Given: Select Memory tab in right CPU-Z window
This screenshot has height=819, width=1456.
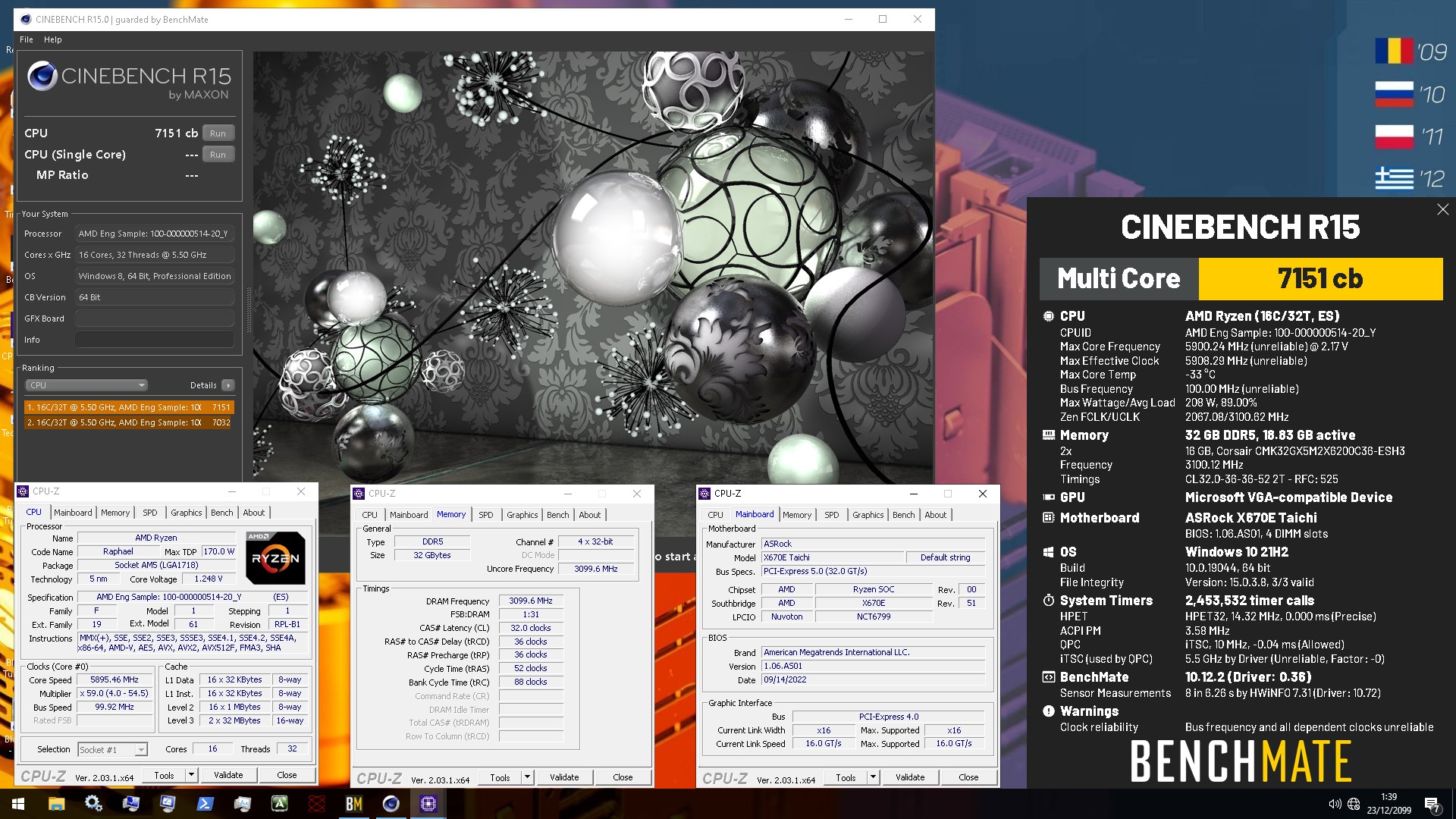Looking at the screenshot, I should click(x=797, y=515).
